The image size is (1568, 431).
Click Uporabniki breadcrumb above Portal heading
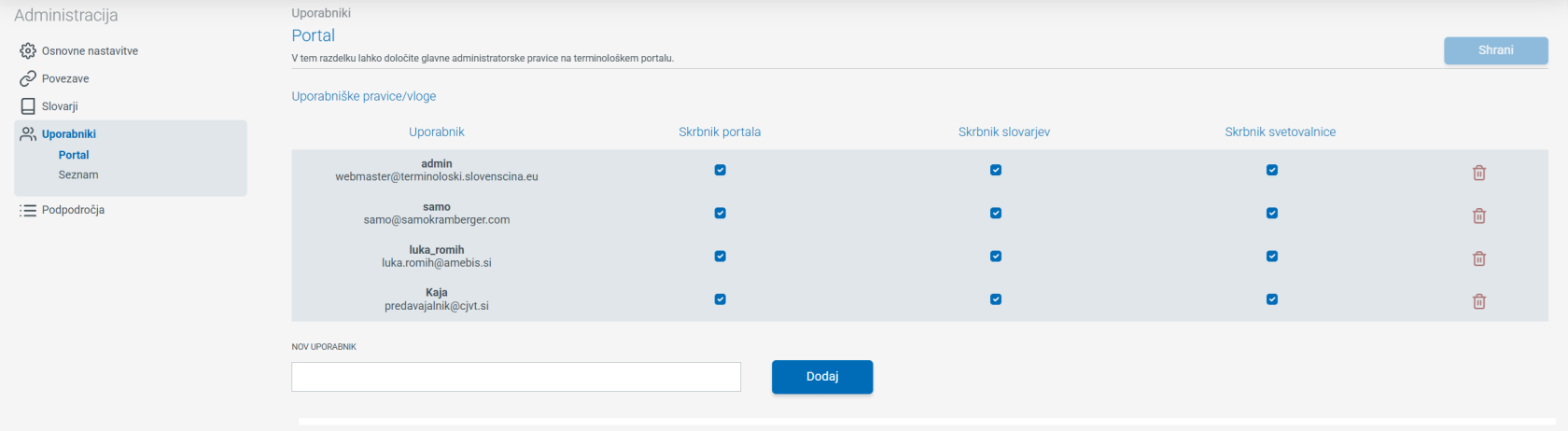321,13
